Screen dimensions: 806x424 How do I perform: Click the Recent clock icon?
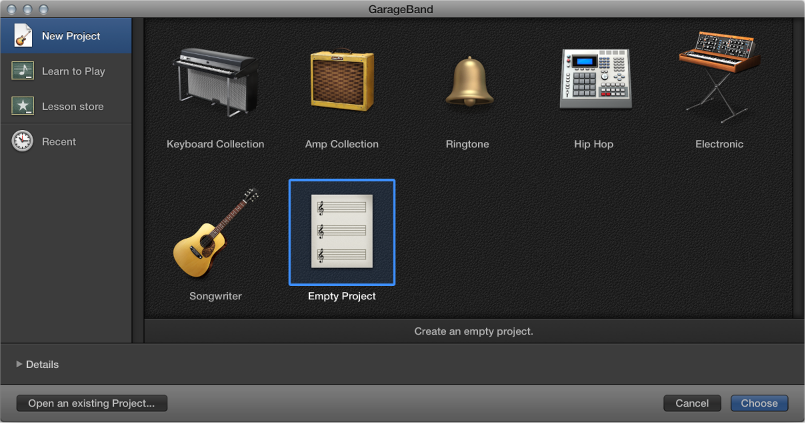coord(23,141)
